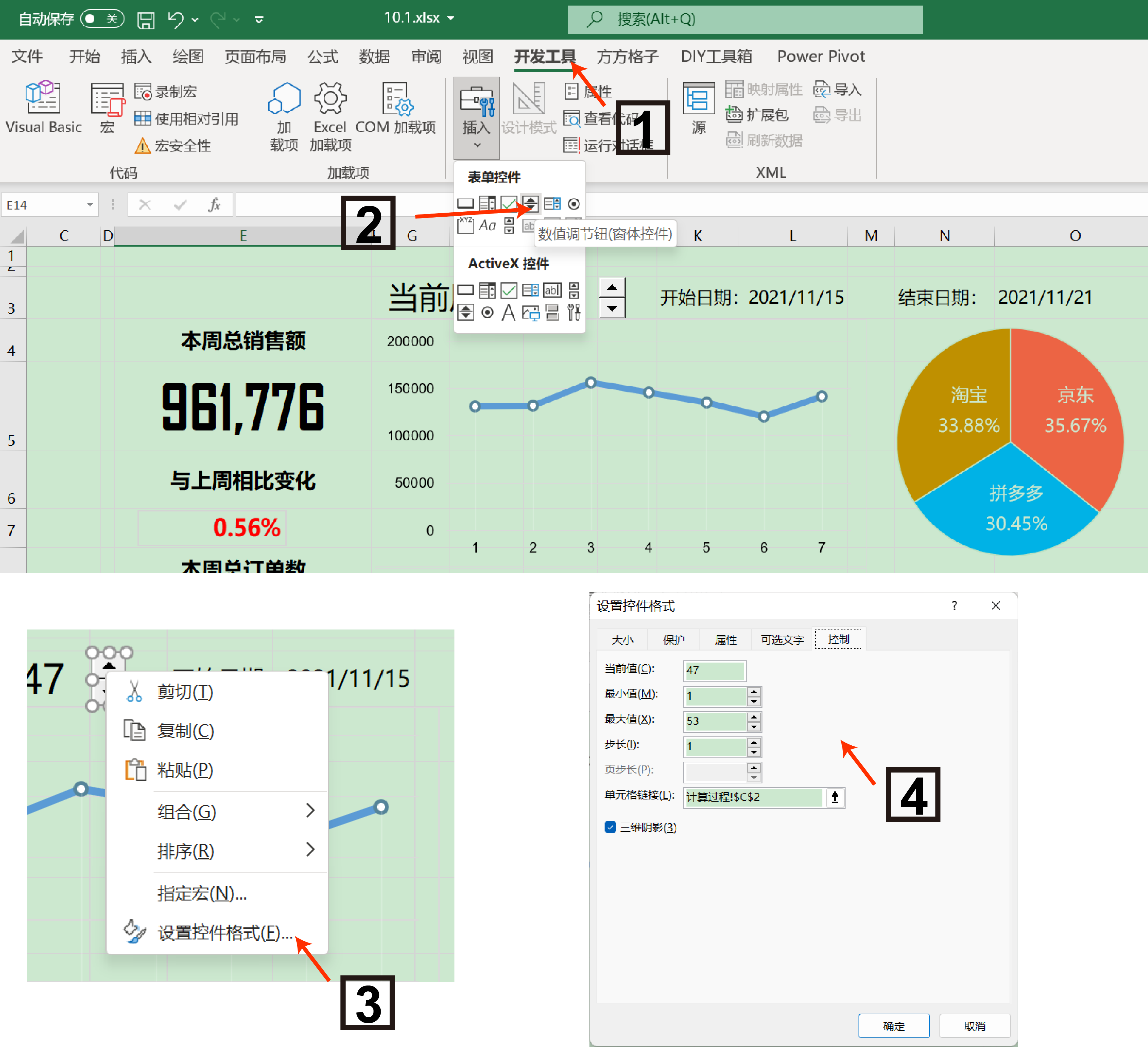
Task: Click the 取消 button in the dialog
Action: 974,1025
